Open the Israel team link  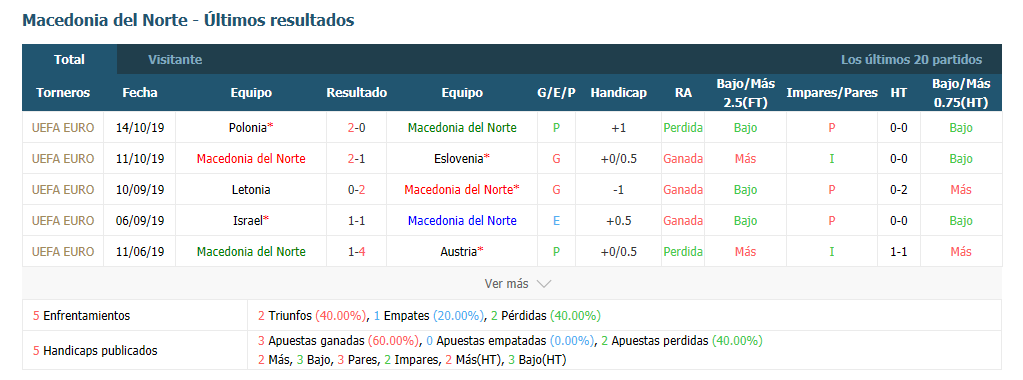[x=248, y=221]
